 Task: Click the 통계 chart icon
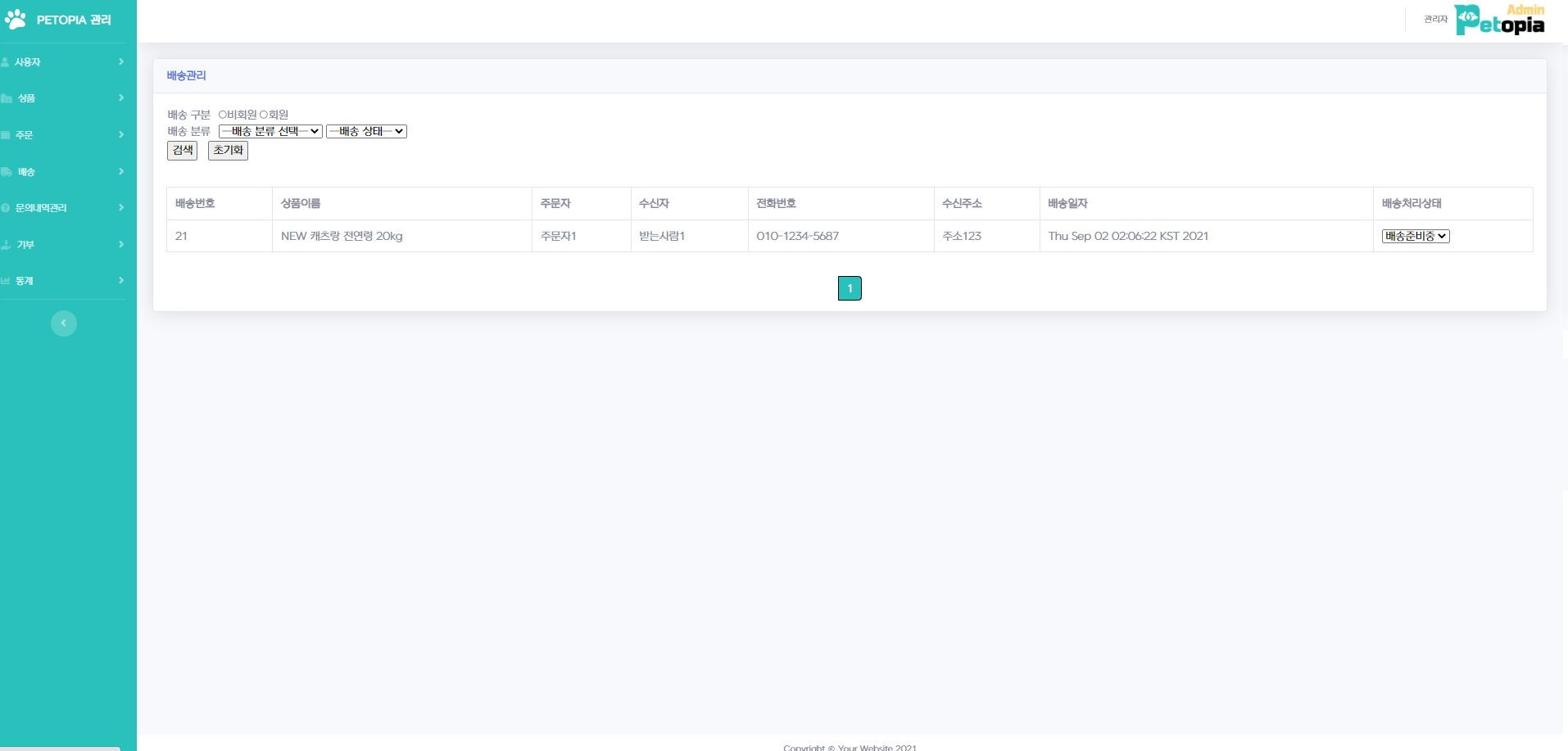(x=6, y=281)
